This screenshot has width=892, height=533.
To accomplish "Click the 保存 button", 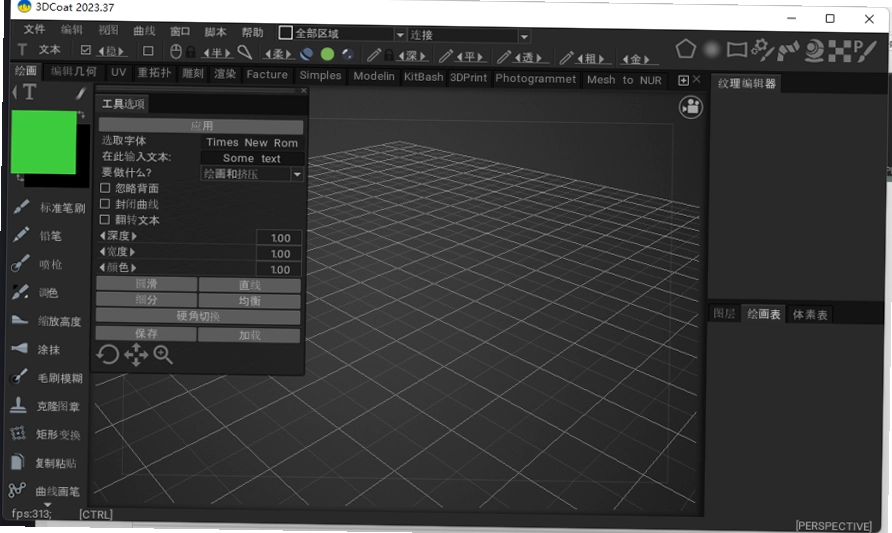I will (146, 333).
